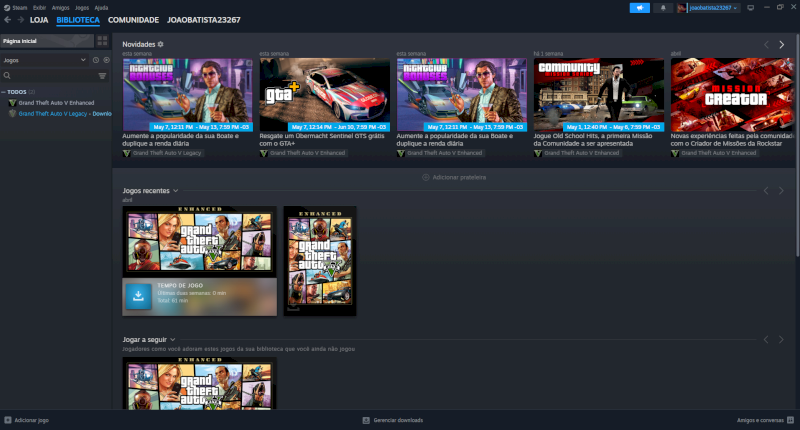Click the main vertical scrollbar
Viewport: 800px width, 430px height.
797,145
